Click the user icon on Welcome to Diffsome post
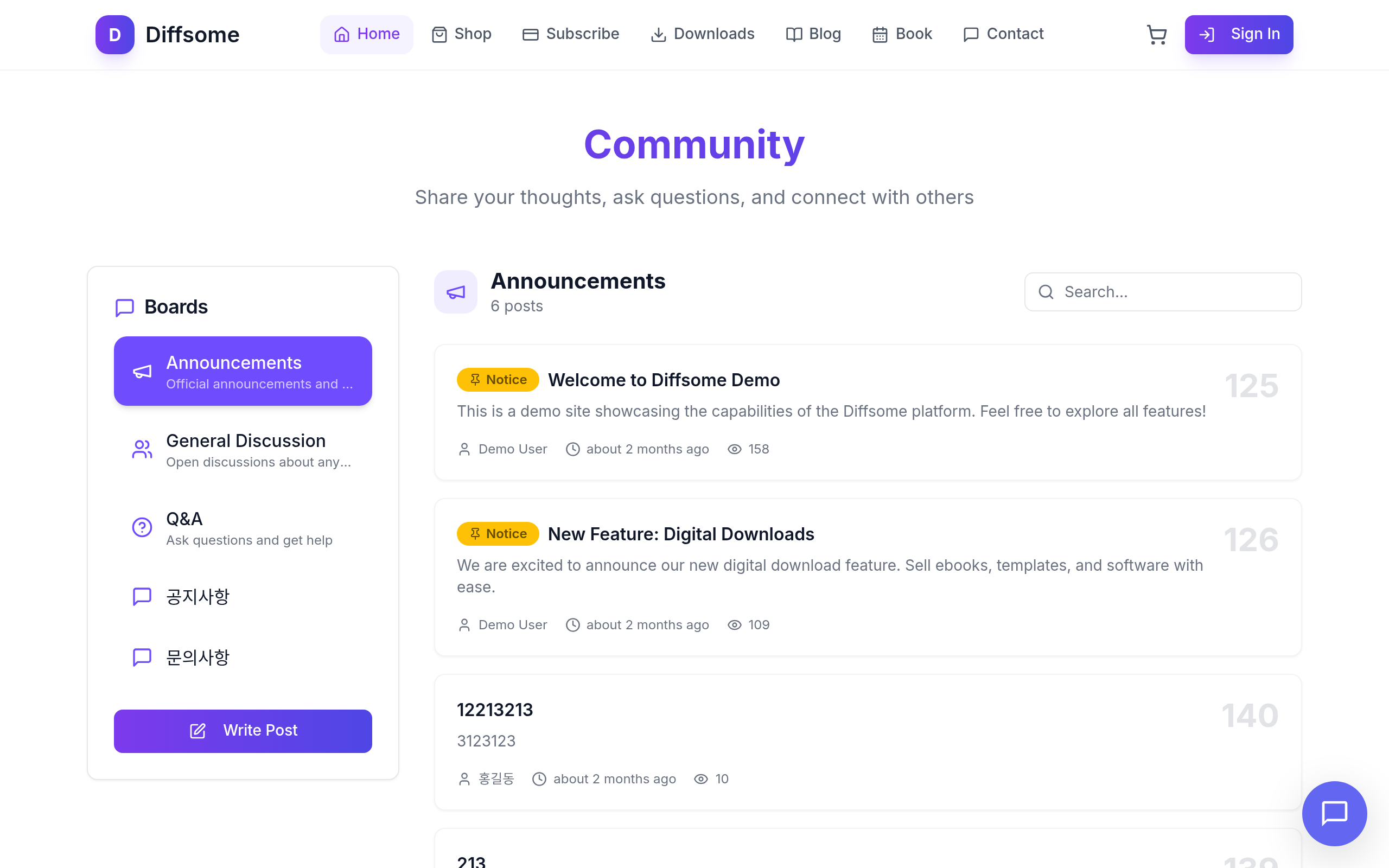The height and width of the screenshot is (868, 1389). coord(464,449)
